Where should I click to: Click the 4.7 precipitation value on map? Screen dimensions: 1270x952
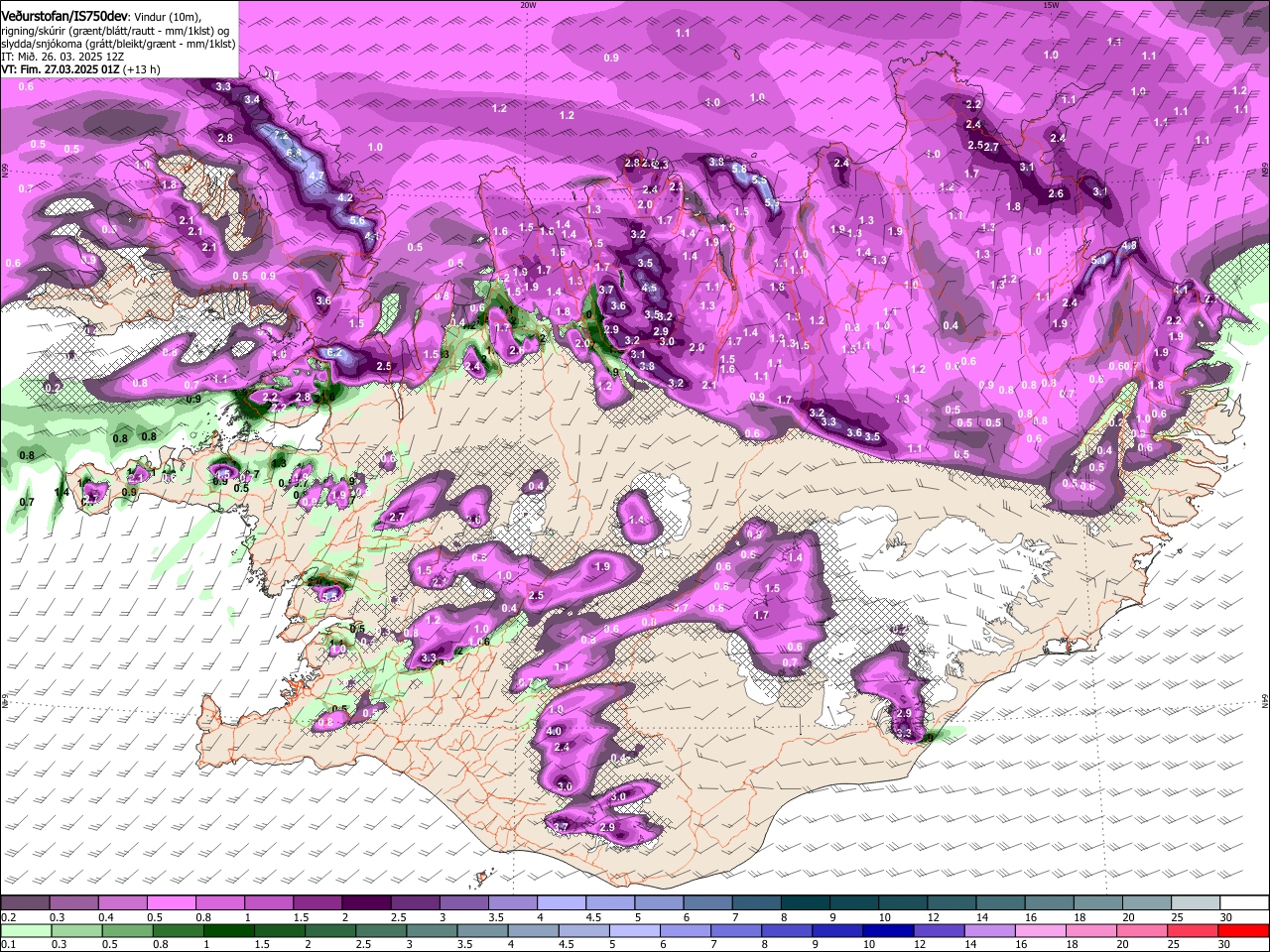[317, 176]
